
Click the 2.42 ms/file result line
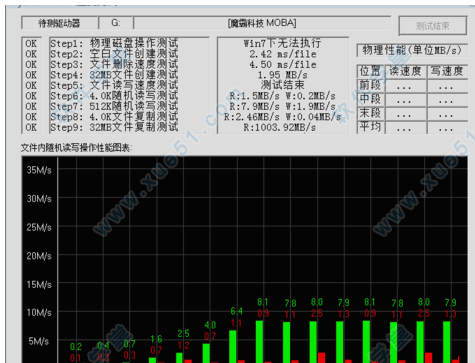[x=283, y=54]
